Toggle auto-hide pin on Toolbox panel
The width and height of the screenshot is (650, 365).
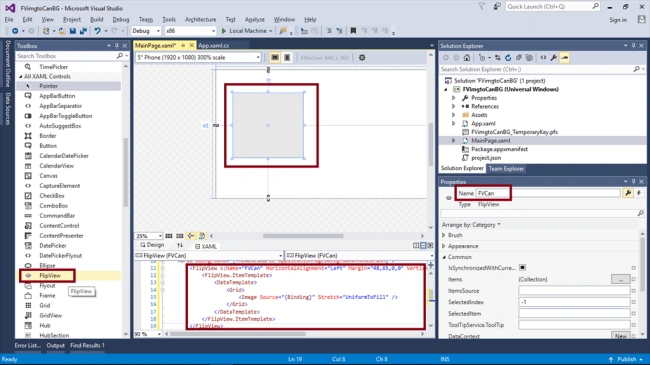click(x=116, y=46)
